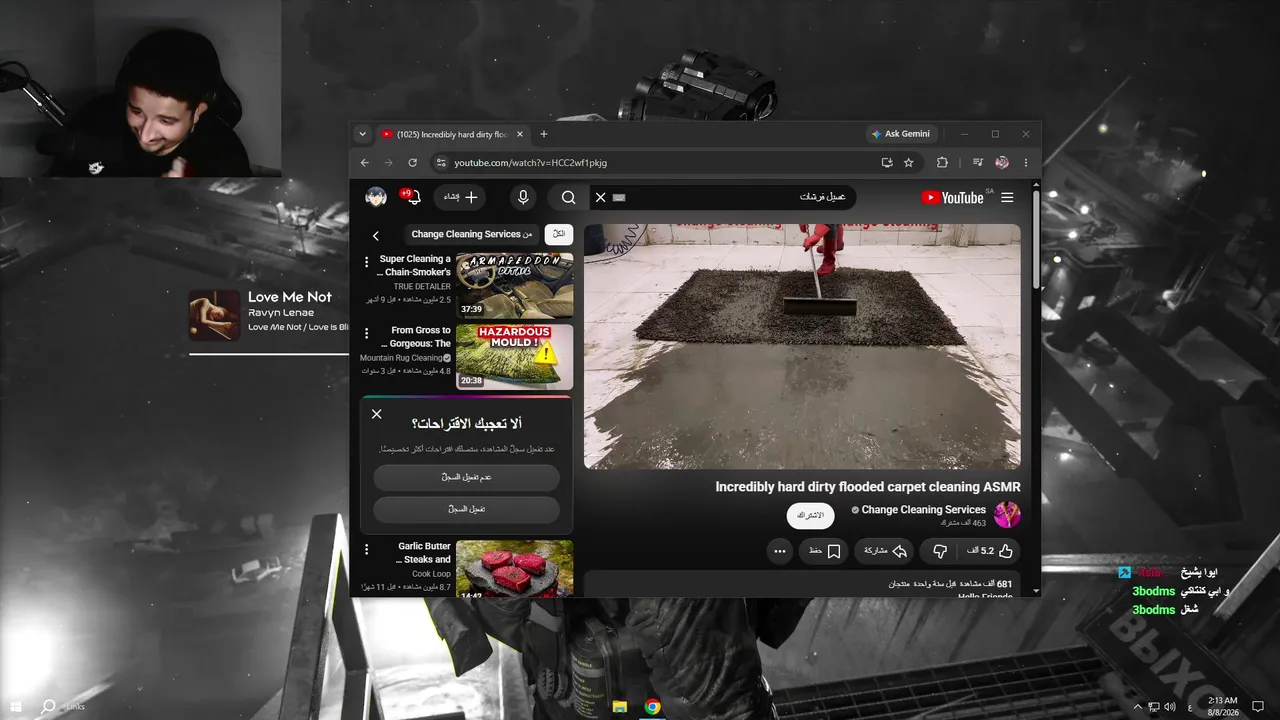1280x720 pixels.
Task: Open the taskbar clock and calendar
Action: (1222, 707)
